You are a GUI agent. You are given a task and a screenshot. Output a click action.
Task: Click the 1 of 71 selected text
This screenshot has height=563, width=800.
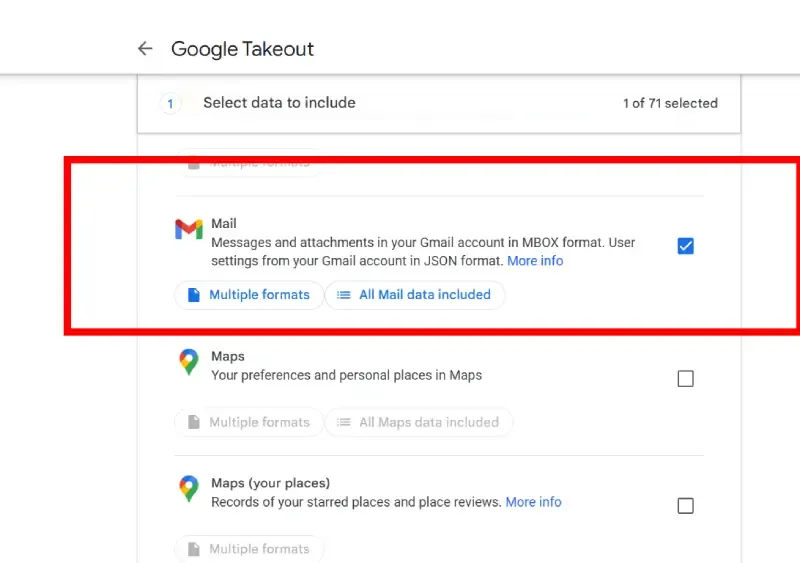point(670,103)
